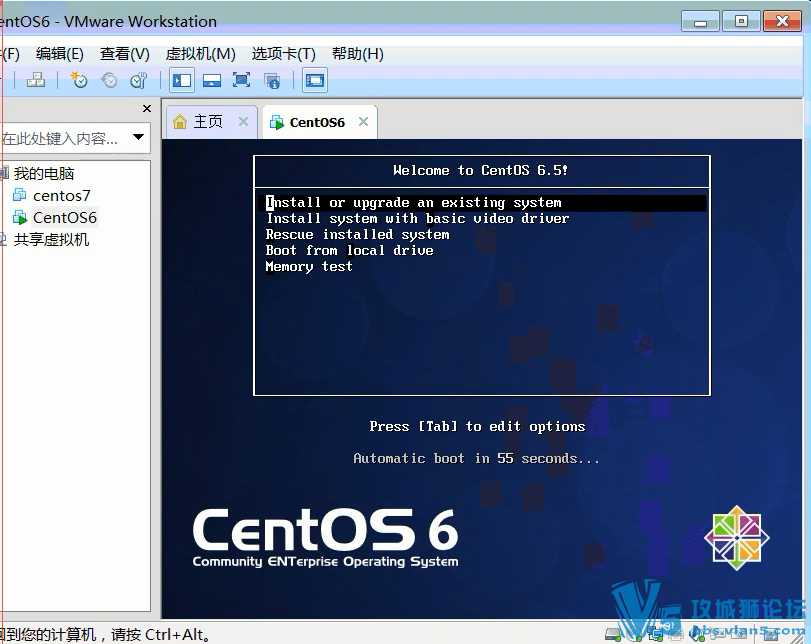
Task: Select 我的电脑 in the library tree
Action: click(43, 173)
